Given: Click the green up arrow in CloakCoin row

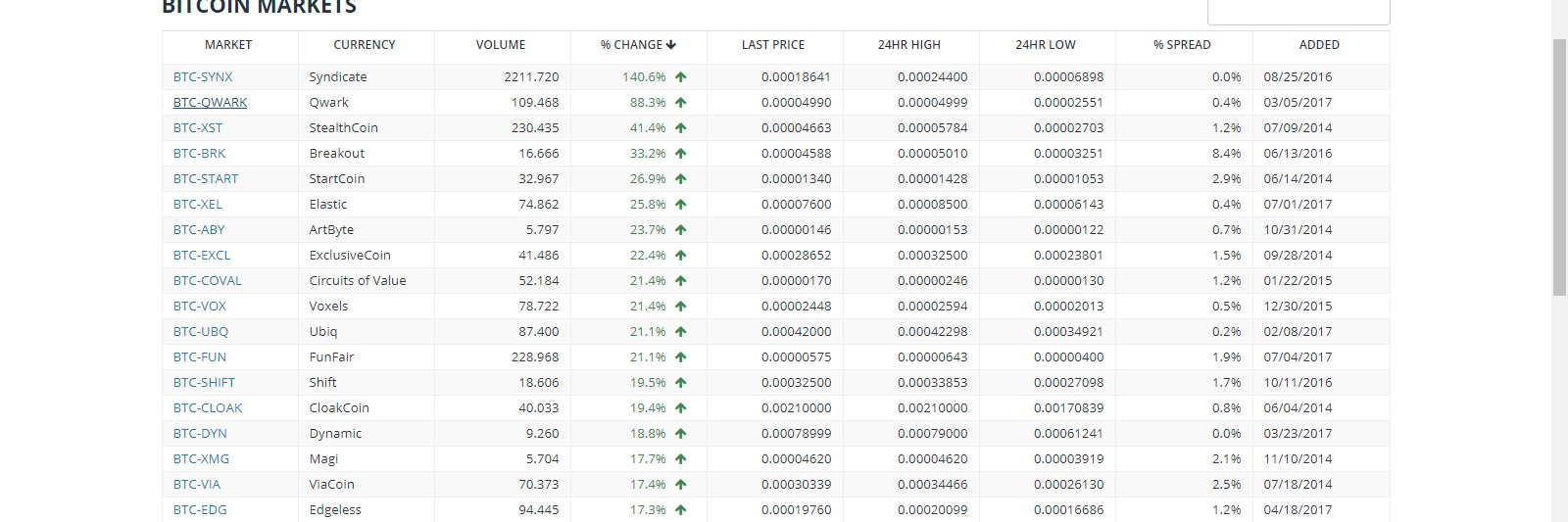Looking at the screenshot, I should tap(680, 407).
